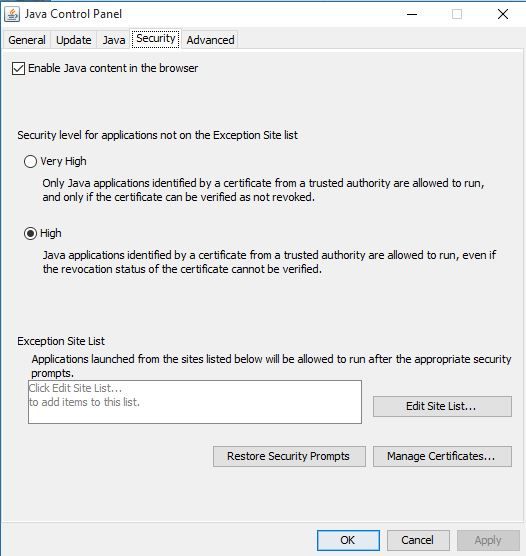Open the Advanced tab
The image size is (526, 556).
[210, 40]
